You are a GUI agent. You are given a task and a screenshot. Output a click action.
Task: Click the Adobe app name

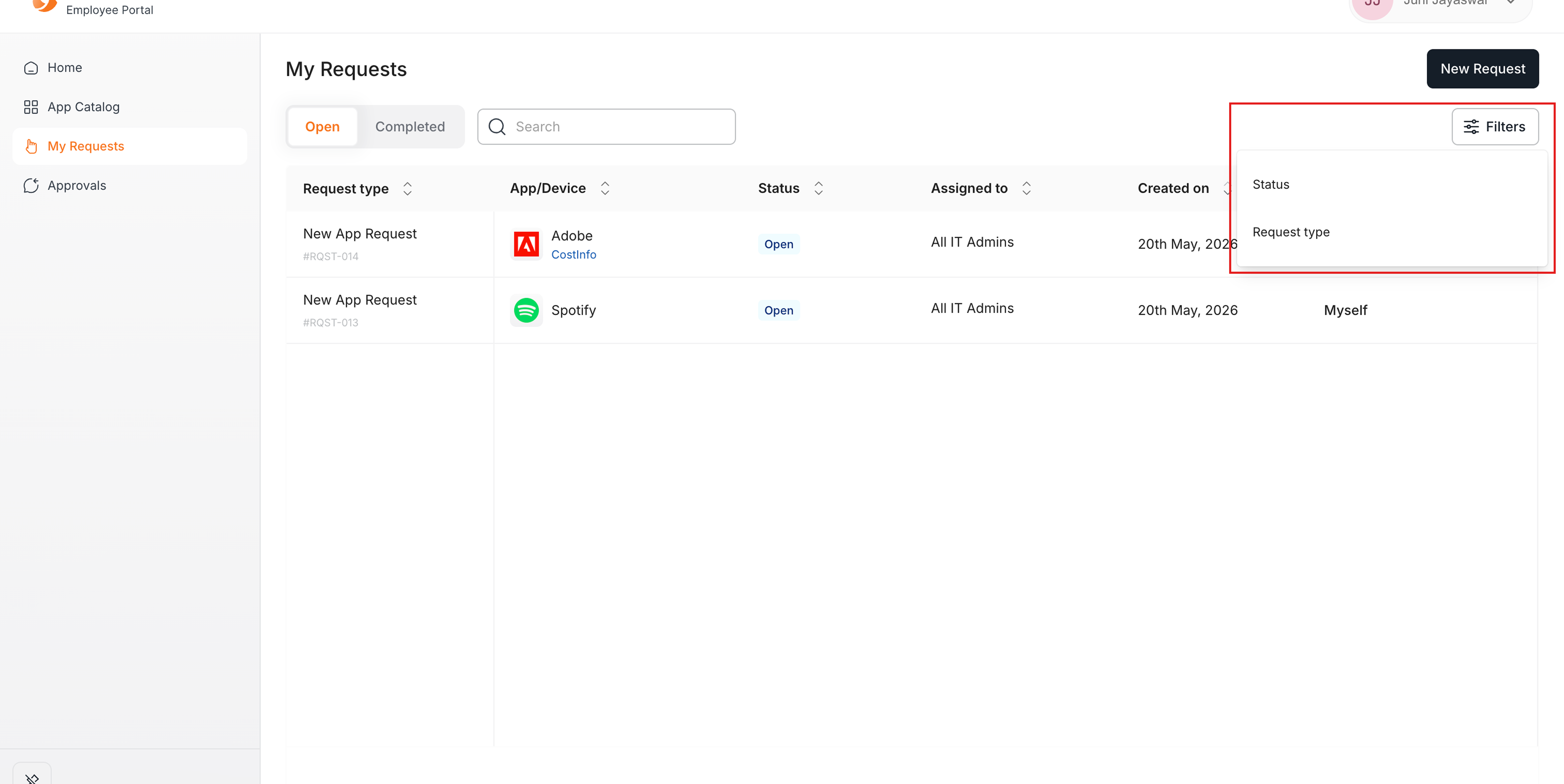point(572,236)
